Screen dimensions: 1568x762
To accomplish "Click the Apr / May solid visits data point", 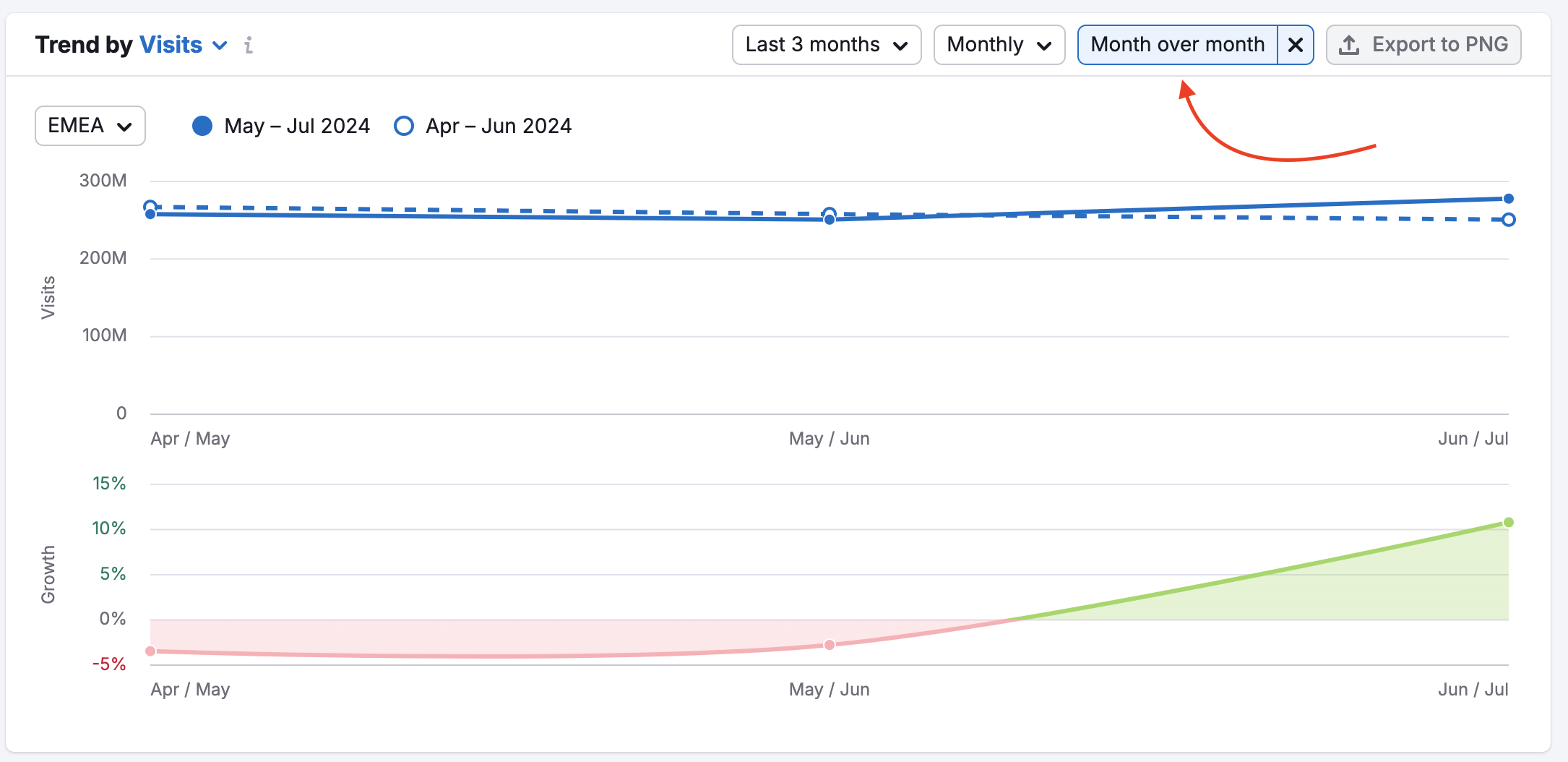I will (x=150, y=214).
